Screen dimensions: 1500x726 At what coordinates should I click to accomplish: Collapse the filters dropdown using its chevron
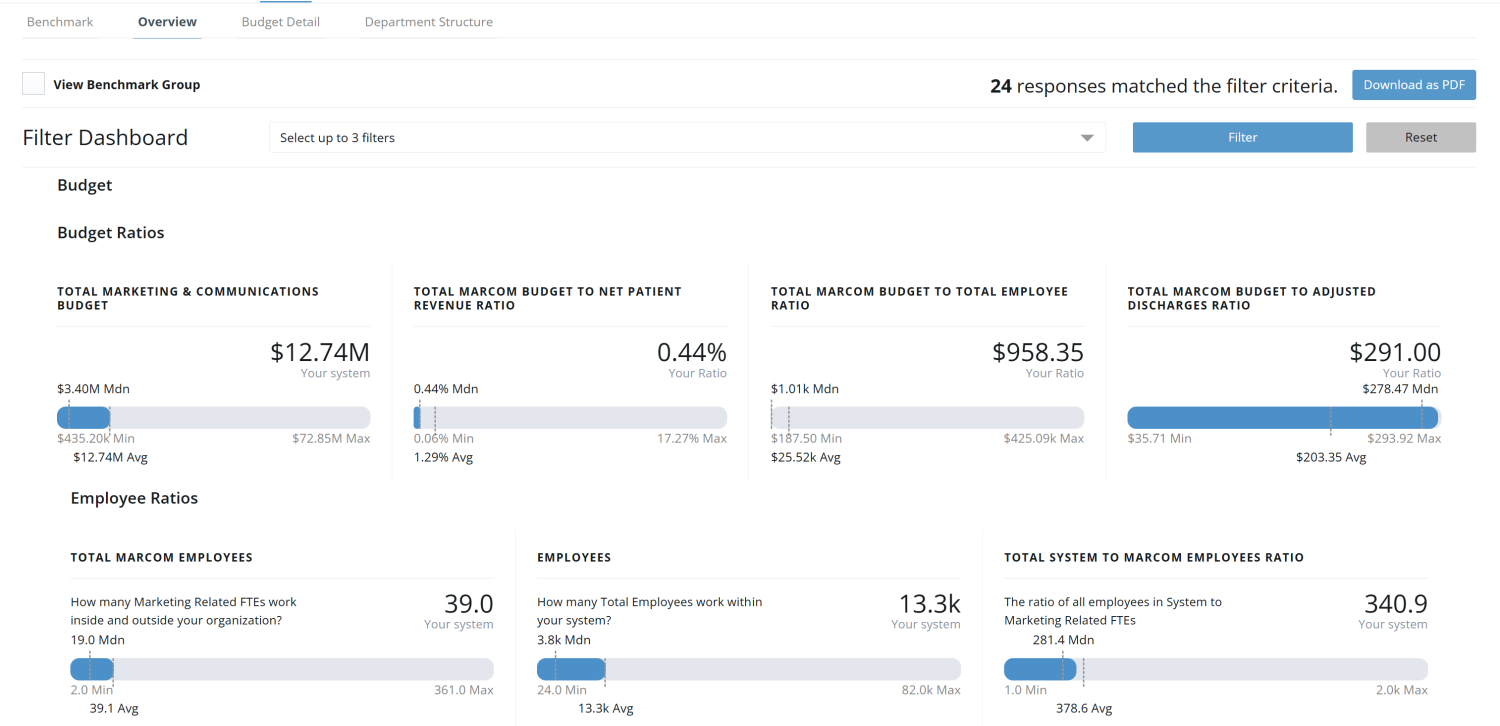[1087, 137]
